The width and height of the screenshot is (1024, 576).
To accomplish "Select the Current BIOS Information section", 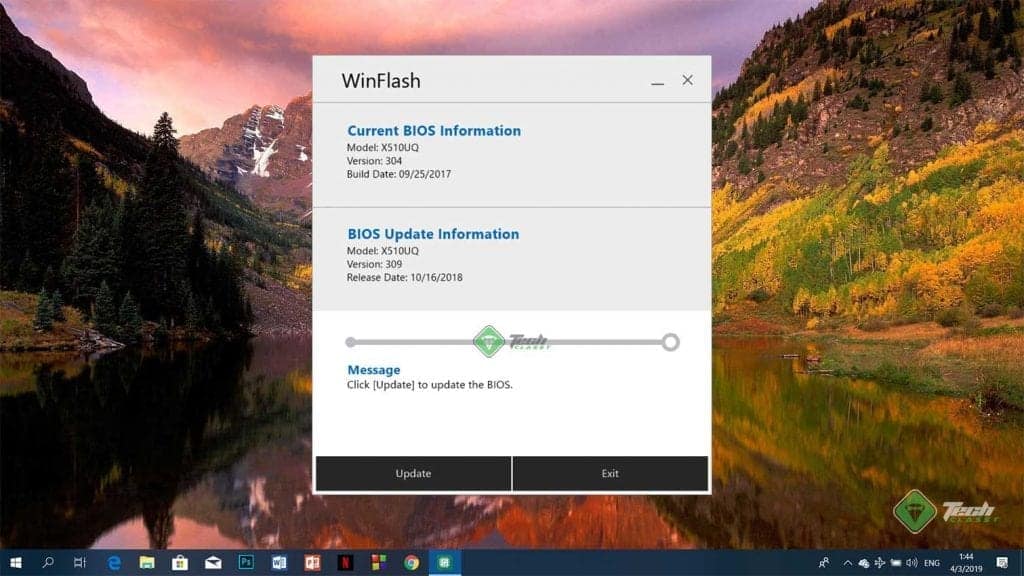I will [x=434, y=131].
